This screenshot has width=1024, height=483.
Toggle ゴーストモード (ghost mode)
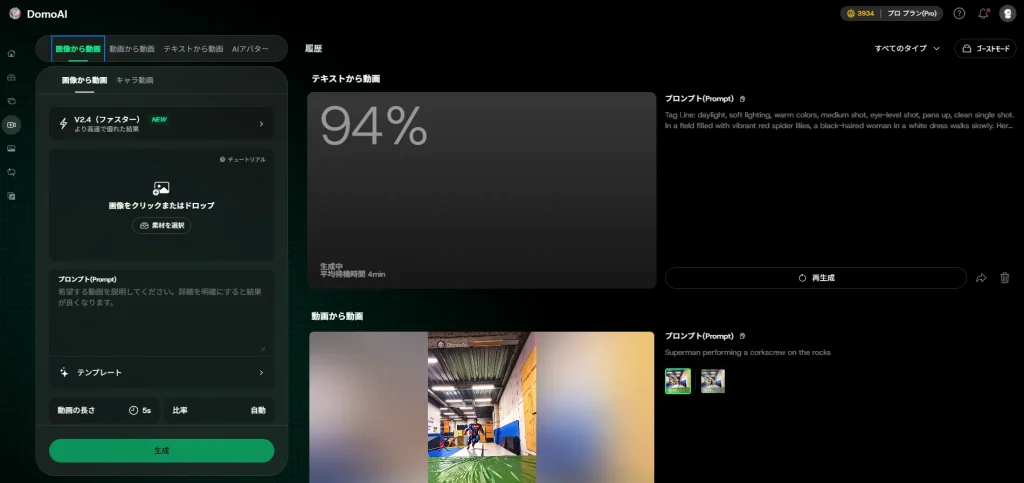tap(985, 48)
